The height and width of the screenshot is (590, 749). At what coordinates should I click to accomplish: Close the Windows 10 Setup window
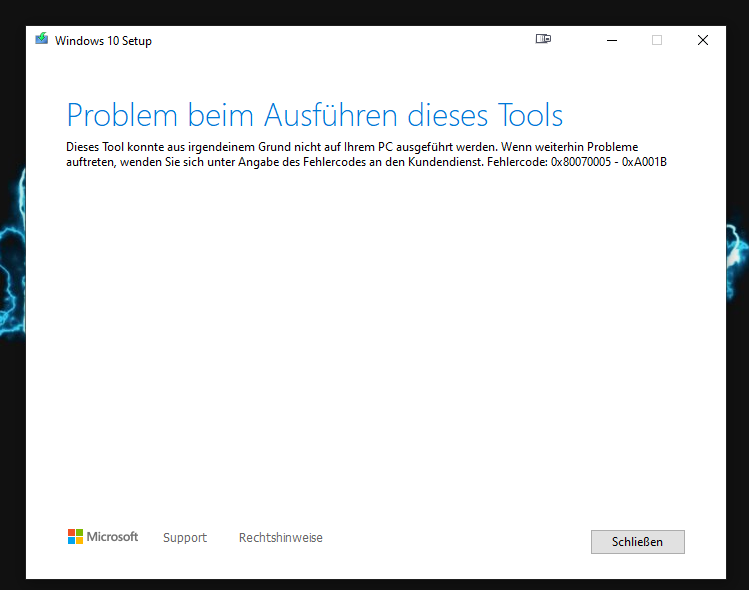tap(703, 40)
